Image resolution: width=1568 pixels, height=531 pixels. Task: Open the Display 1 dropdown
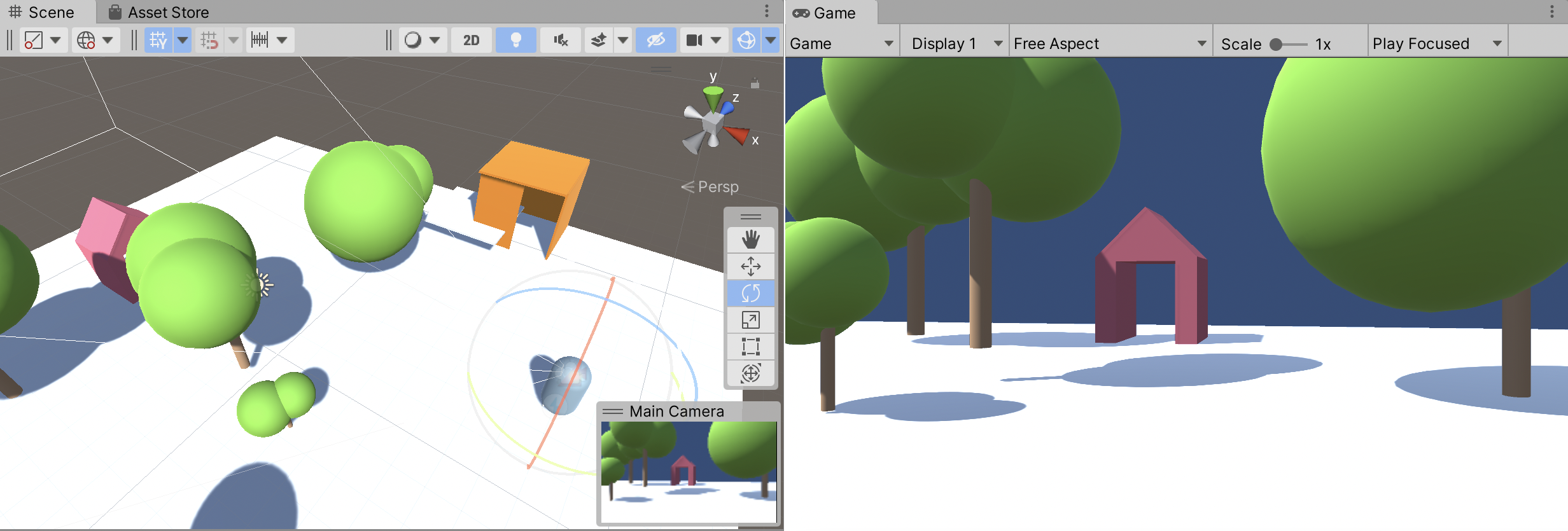tap(956, 44)
